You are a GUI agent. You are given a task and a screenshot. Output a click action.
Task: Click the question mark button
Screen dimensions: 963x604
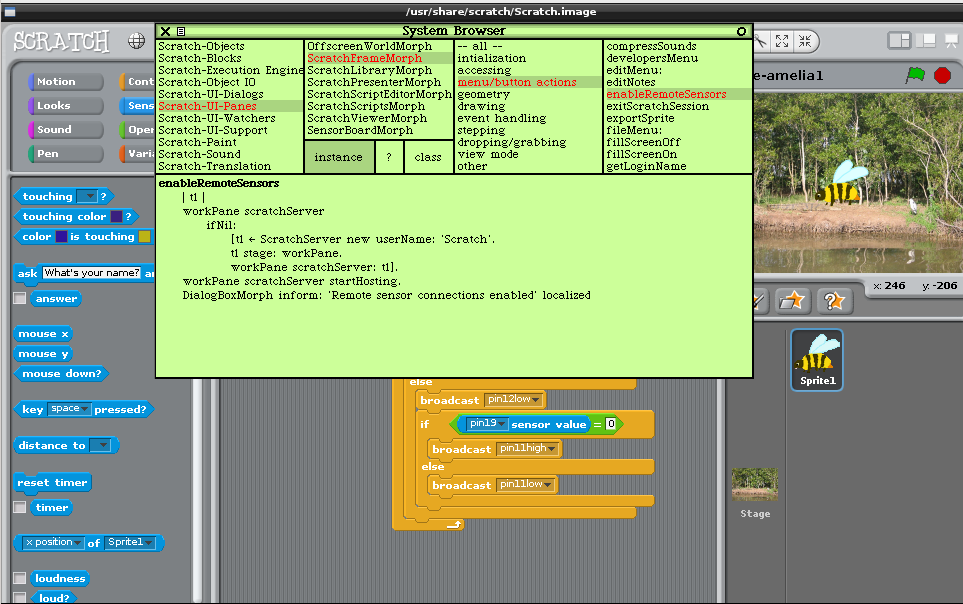coord(388,157)
